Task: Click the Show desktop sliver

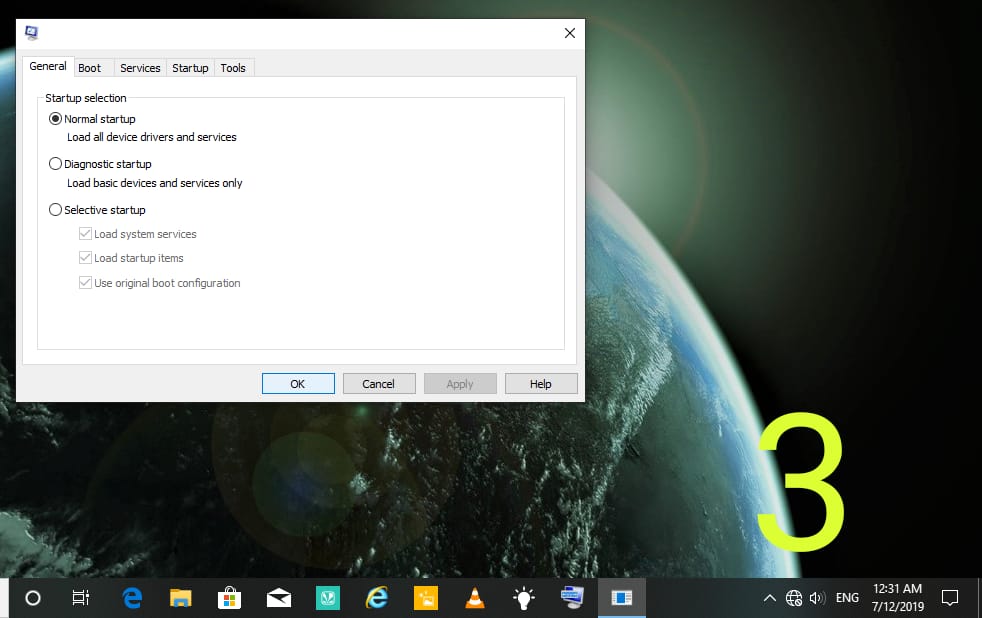Action: pos(979,598)
